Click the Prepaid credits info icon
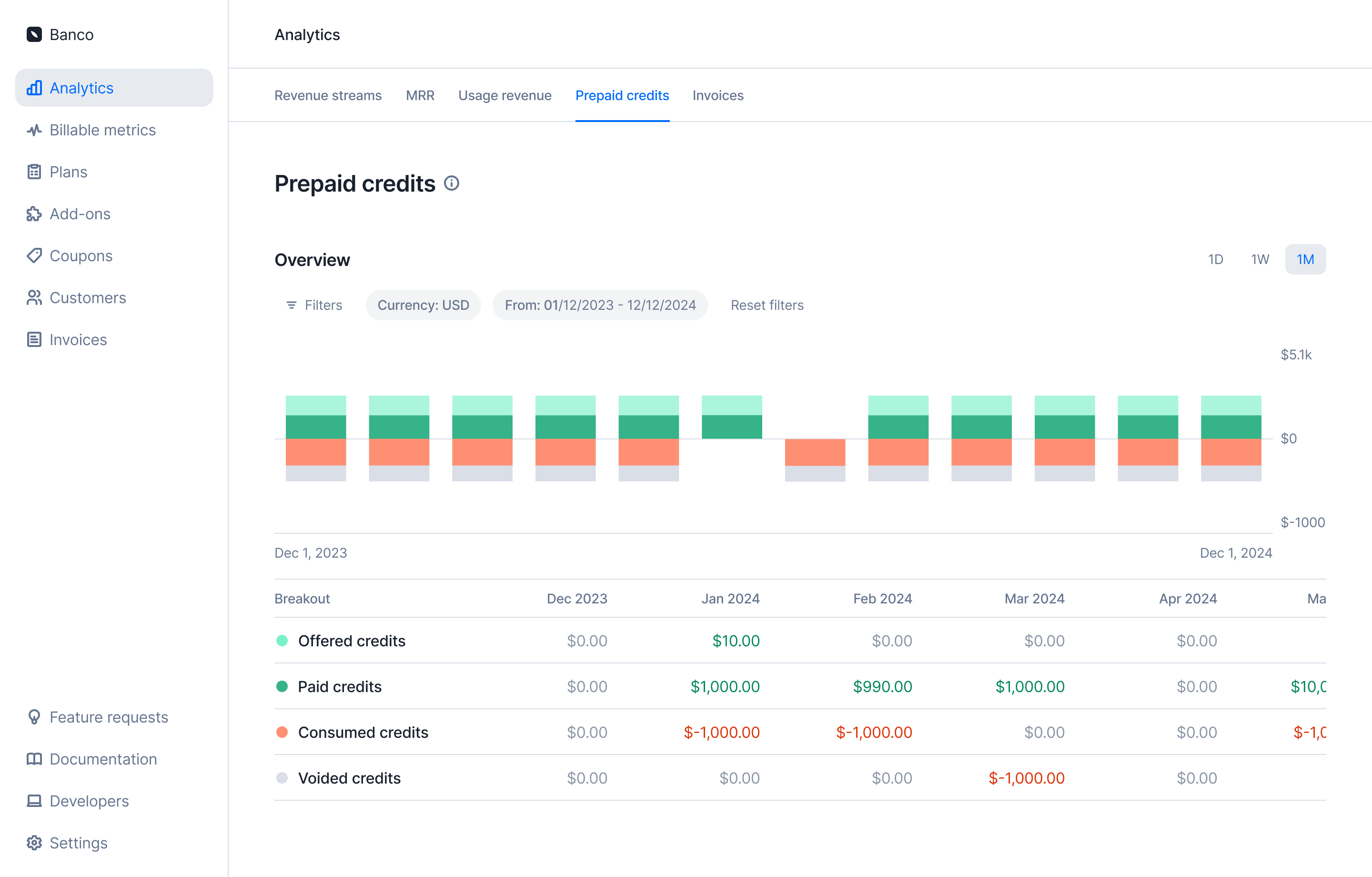The image size is (1372, 877). (x=451, y=183)
